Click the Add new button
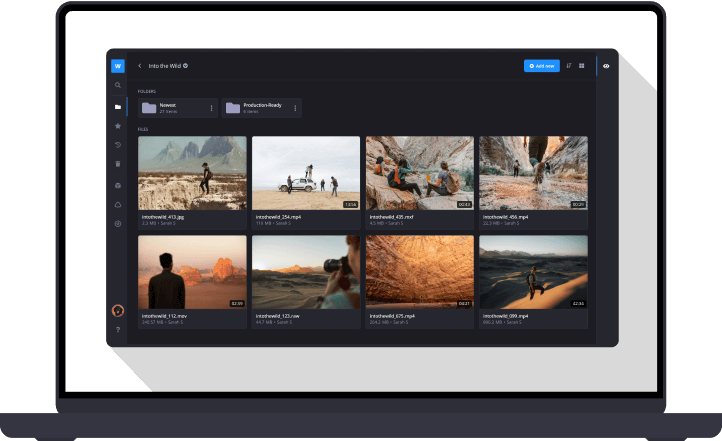Screen dimensions: 722x441 click(541, 66)
